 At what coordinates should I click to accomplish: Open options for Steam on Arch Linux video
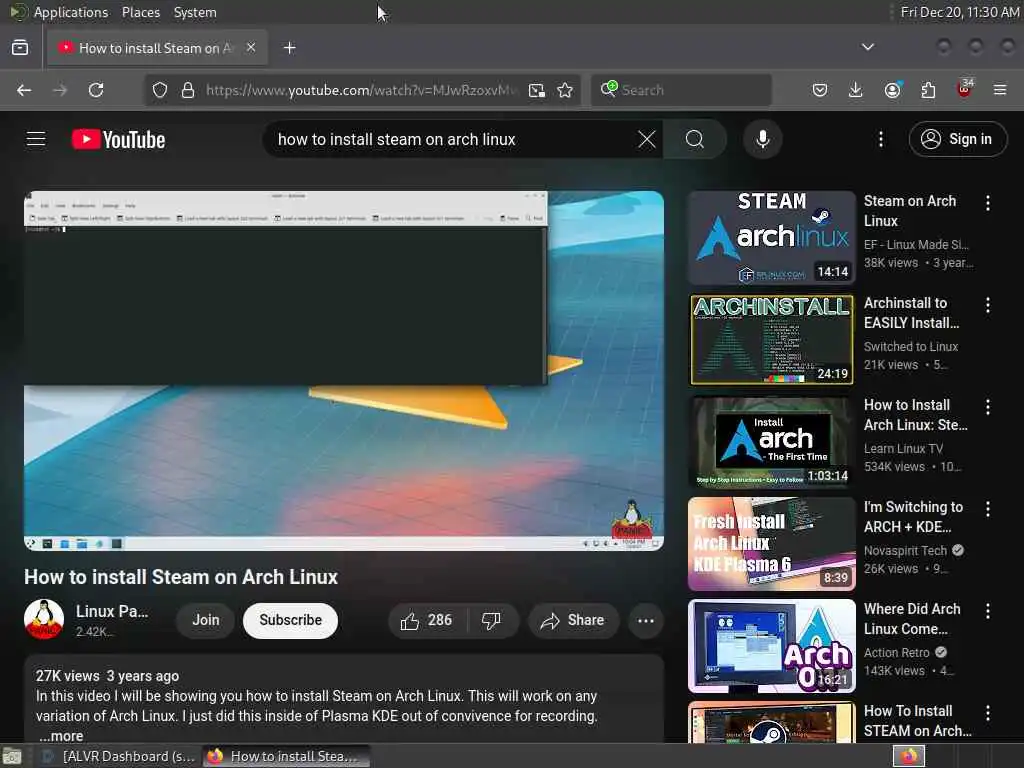click(988, 203)
